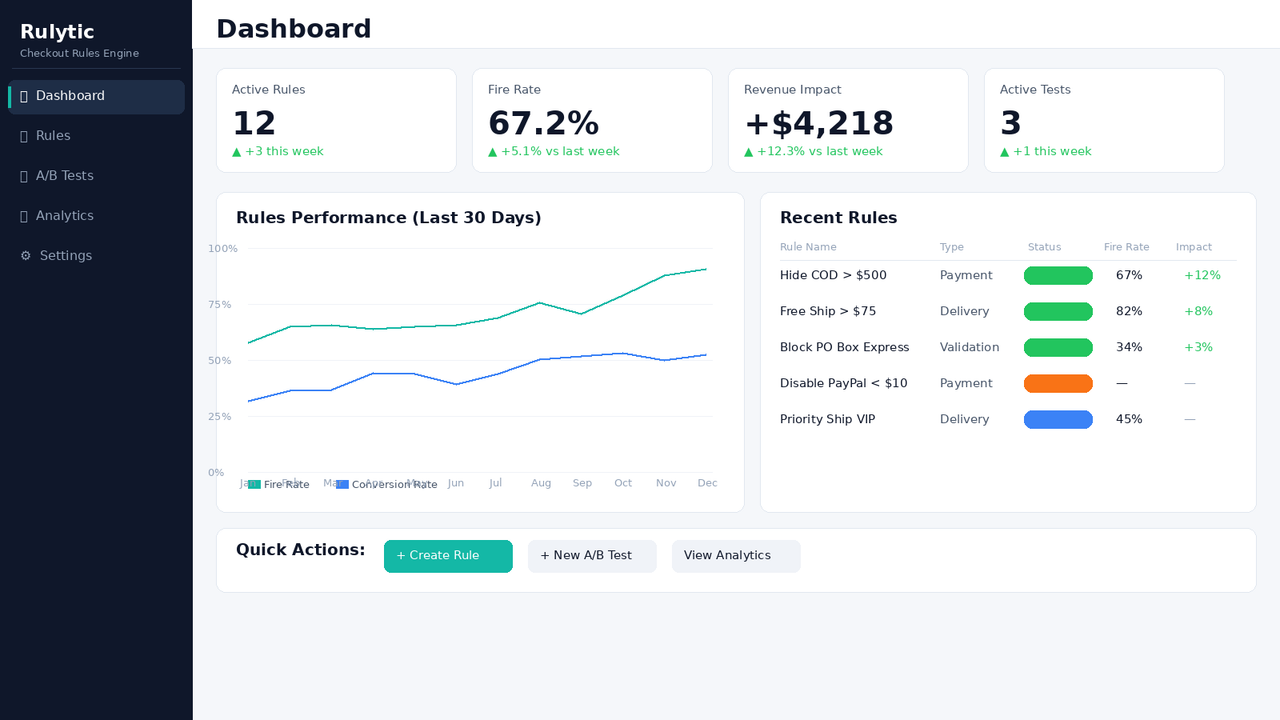This screenshot has height=720, width=1280.
Task: Click the +1 this week trend text
Action: pos(1046,152)
